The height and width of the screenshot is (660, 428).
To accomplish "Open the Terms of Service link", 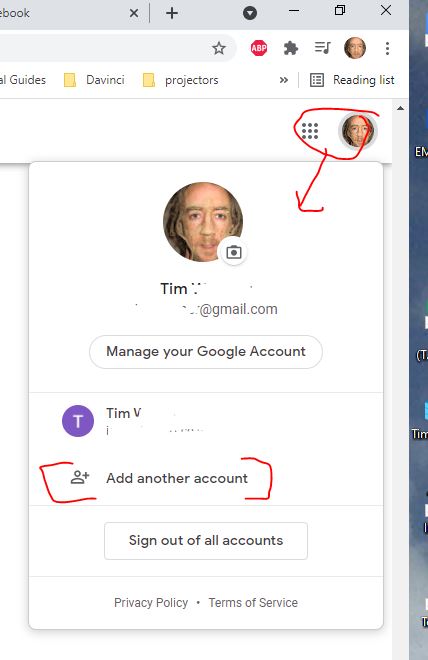I will pos(253,603).
